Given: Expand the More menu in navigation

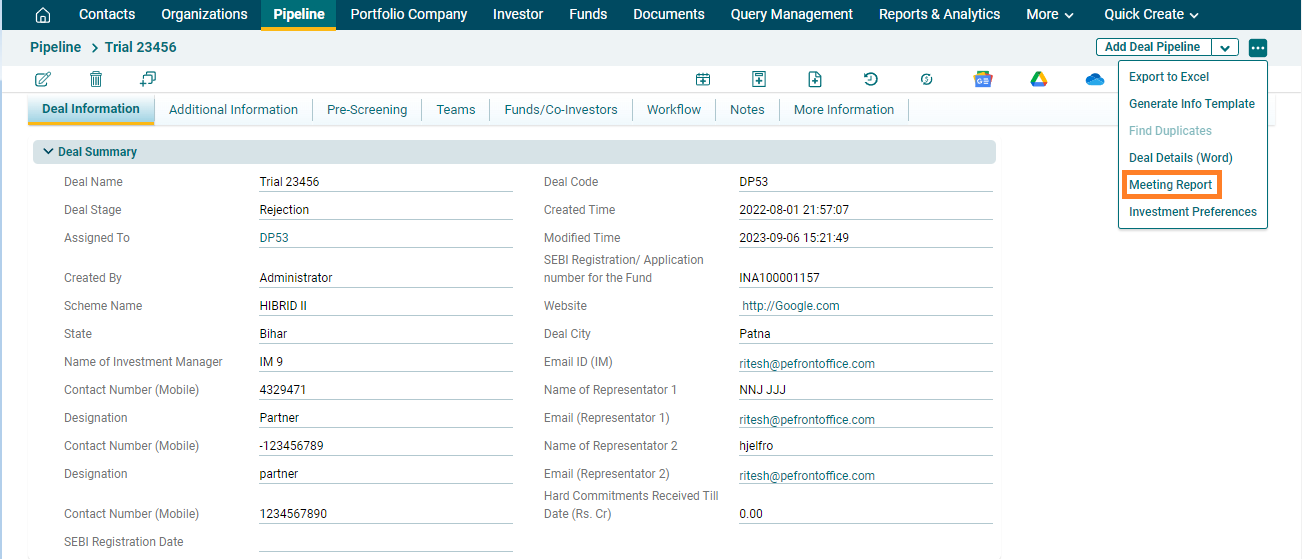Looking at the screenshot, I should [x=1049, y=15].
